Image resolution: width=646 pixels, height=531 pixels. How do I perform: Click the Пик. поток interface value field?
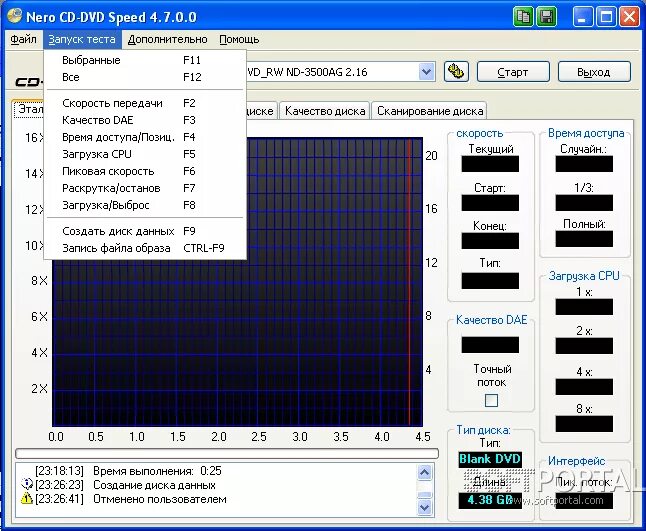584,501
